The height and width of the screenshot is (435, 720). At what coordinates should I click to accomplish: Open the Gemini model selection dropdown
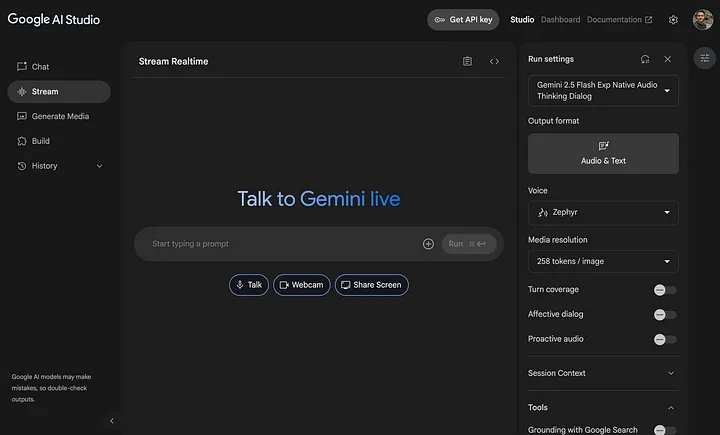point(603,91)
